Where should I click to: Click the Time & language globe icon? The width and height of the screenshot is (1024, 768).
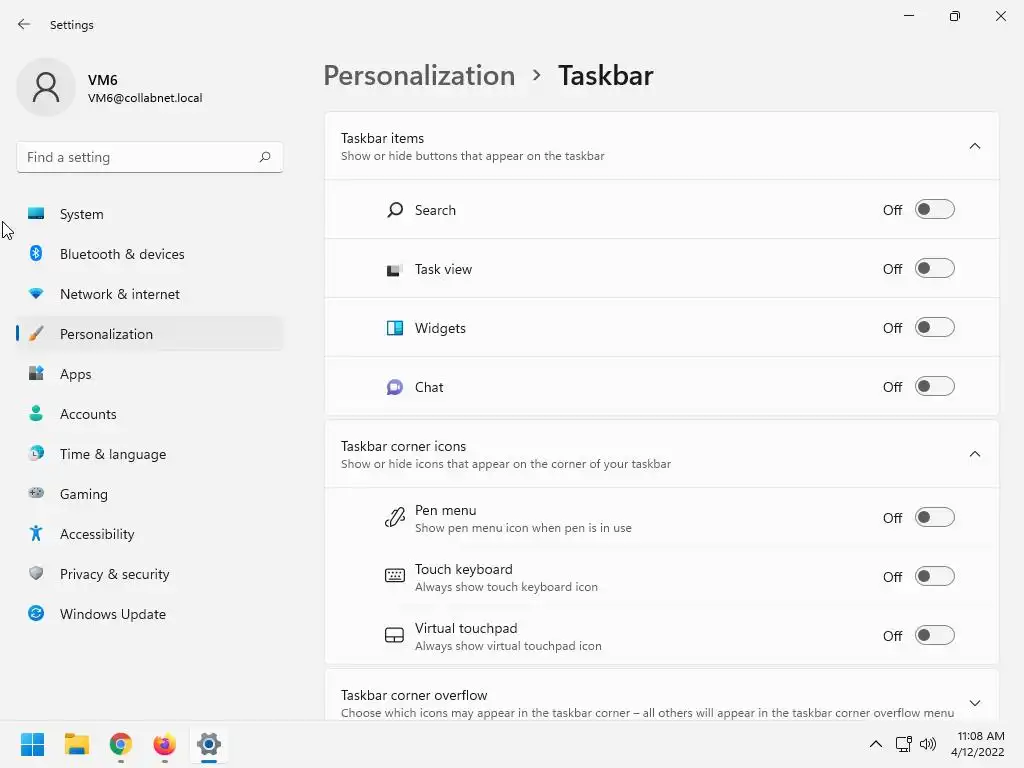[36, 453]
